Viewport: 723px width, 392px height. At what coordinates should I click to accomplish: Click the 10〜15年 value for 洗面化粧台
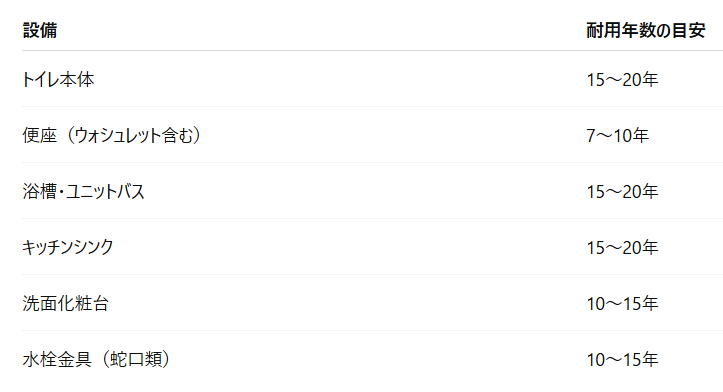[622, 303]
